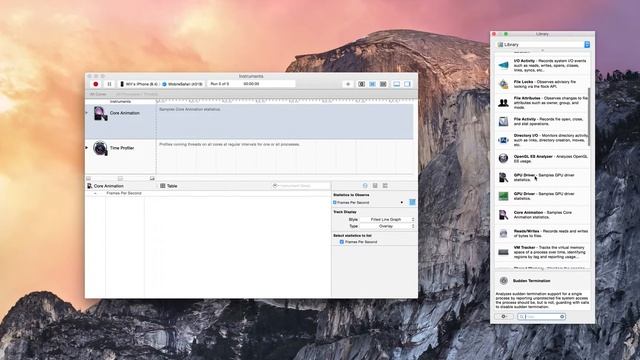
Task: Toggle the bottom detail pane button
Action: coord(396,84)
